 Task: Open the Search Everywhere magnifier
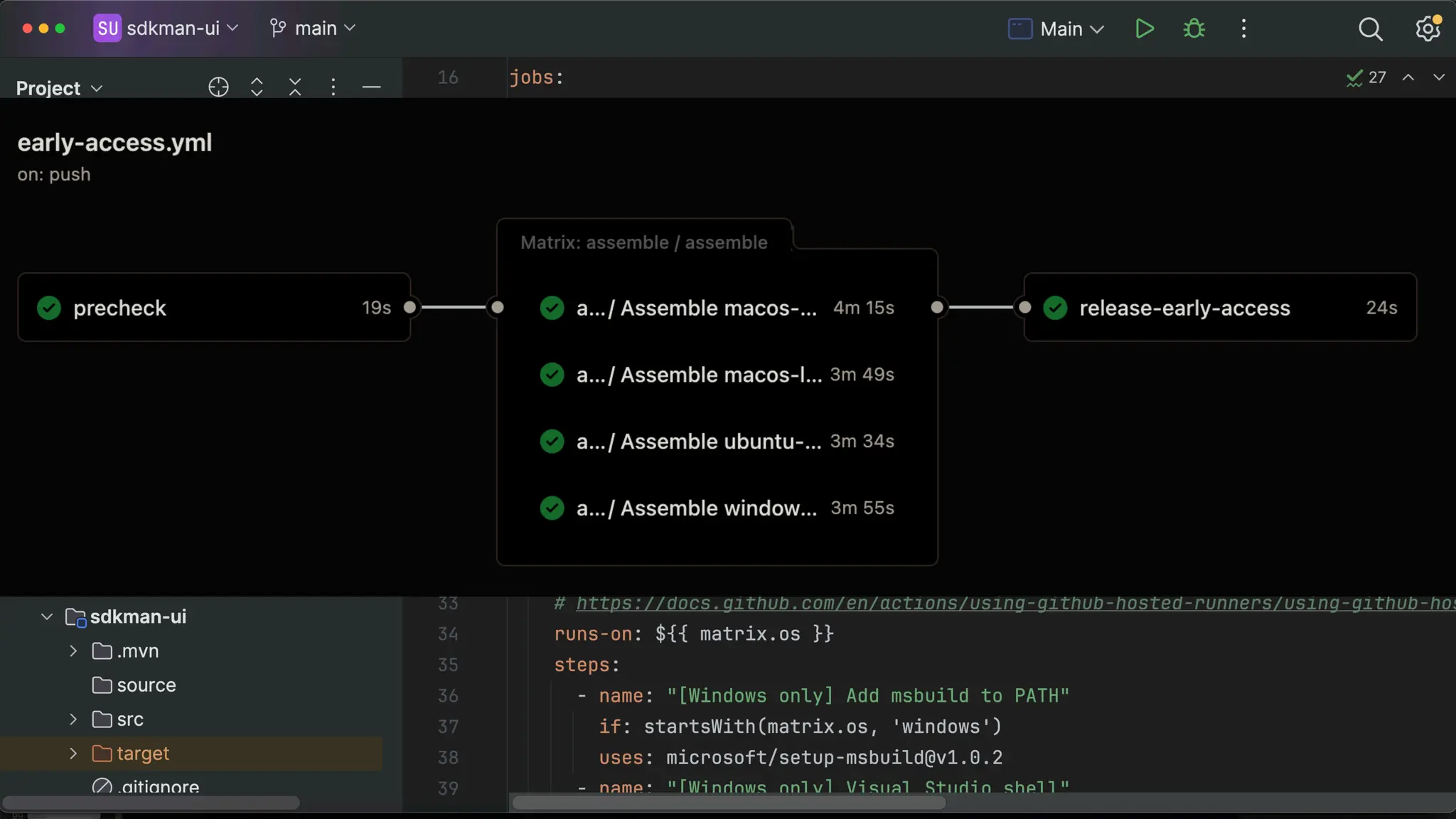[x=1370, y=29]
